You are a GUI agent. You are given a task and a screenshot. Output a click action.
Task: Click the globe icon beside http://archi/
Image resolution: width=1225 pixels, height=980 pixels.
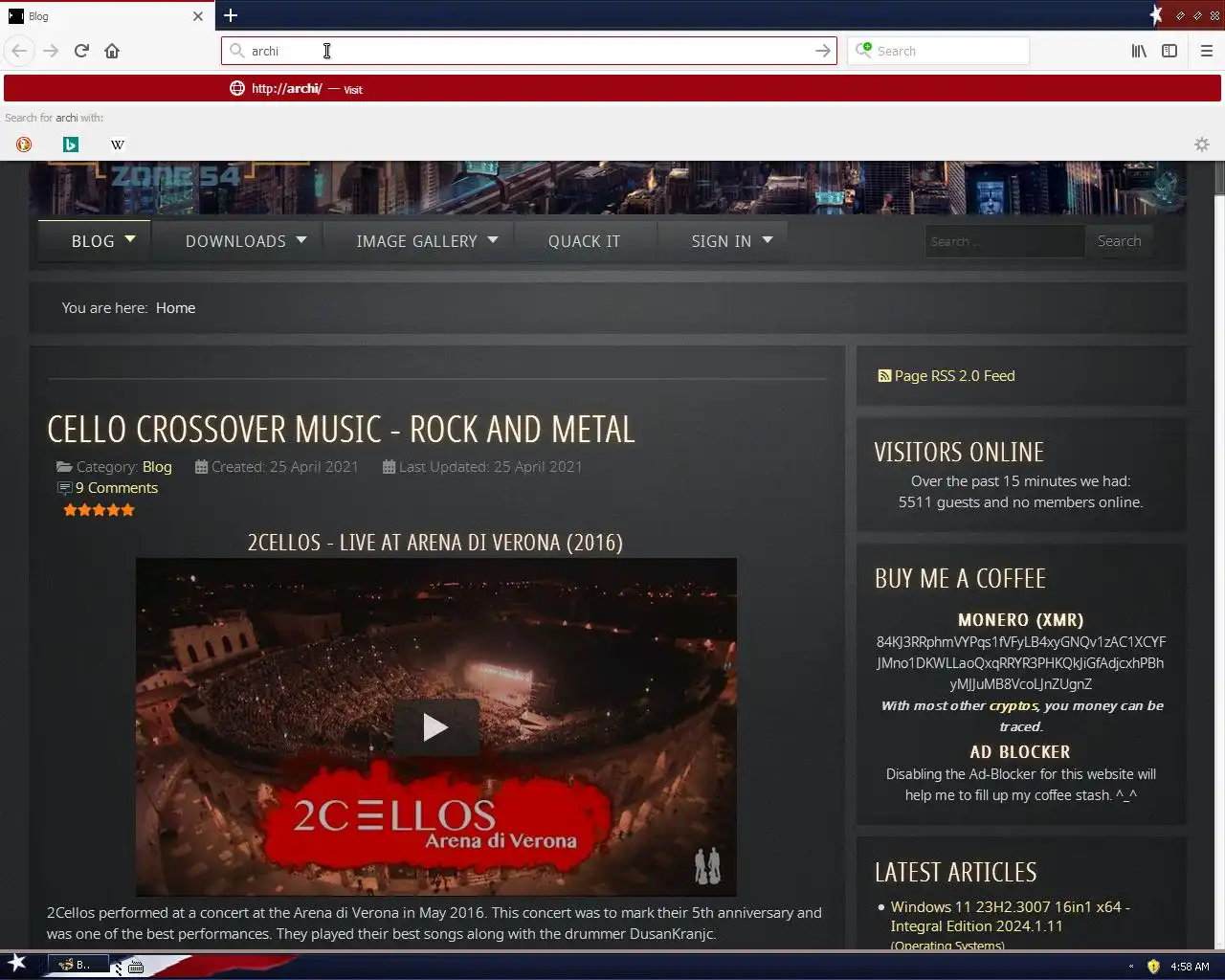[237, 88]
